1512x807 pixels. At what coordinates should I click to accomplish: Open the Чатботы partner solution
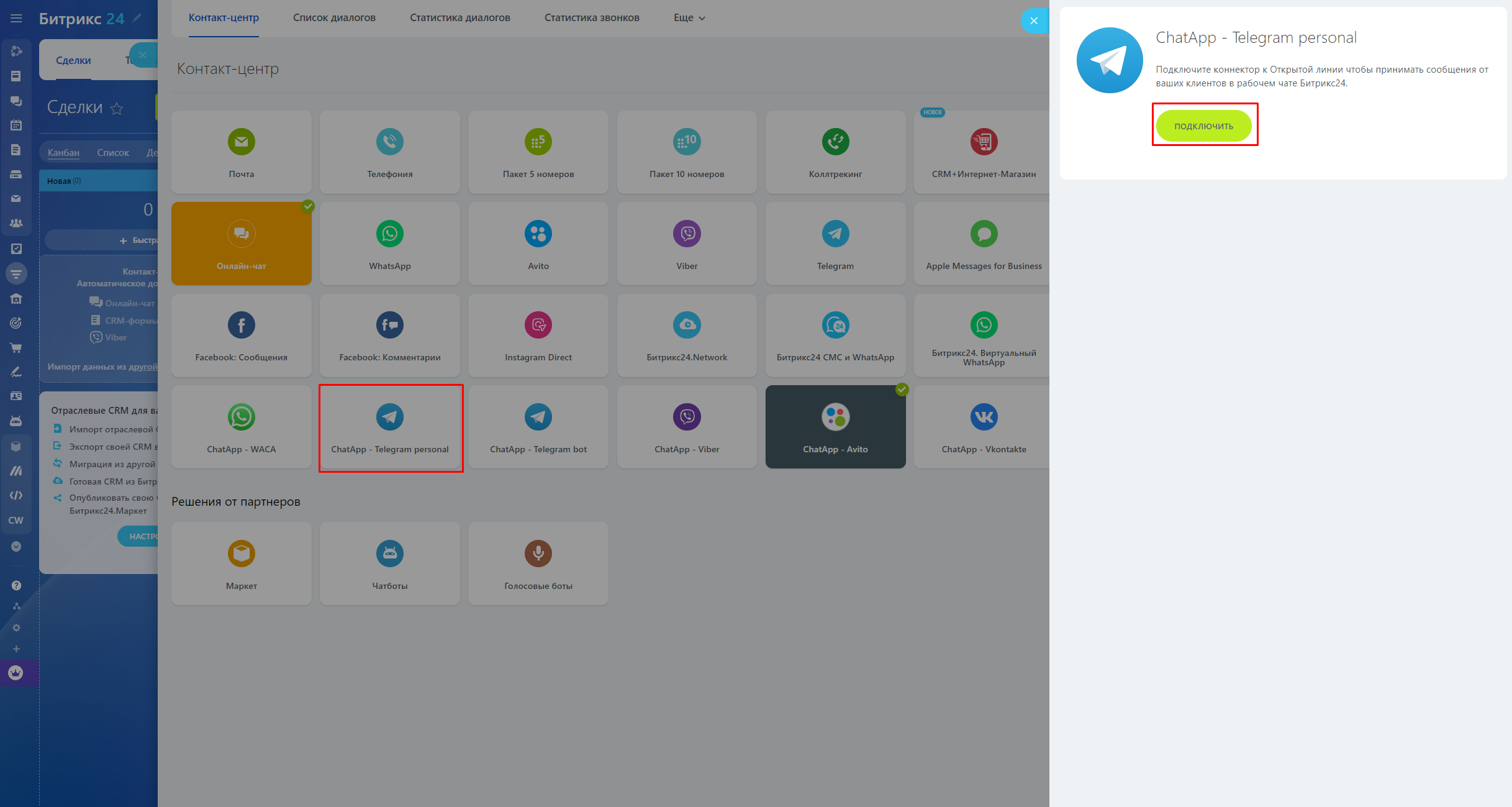389,563
